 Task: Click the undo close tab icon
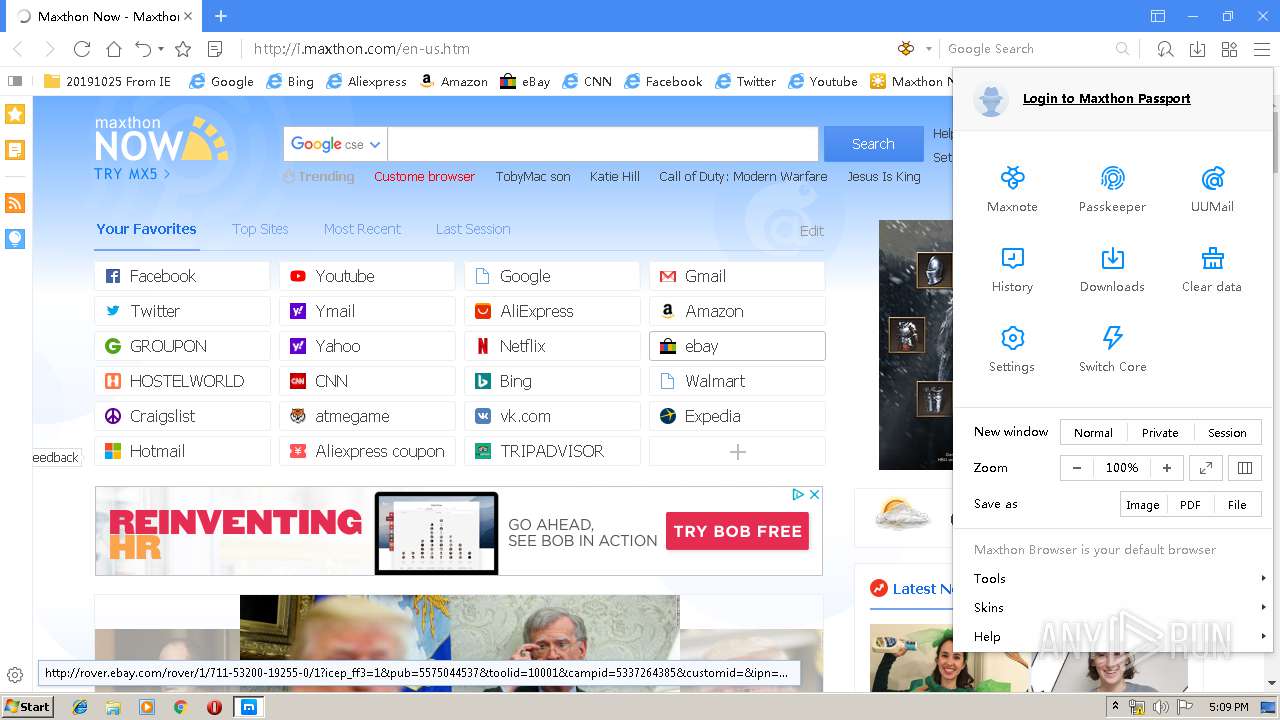(x=143, y=49)
